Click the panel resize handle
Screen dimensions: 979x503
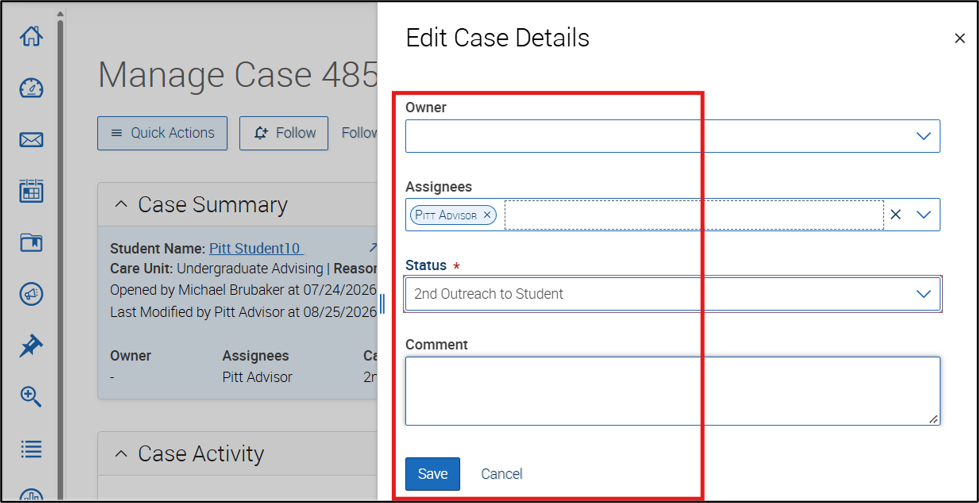tap(381, 304)
